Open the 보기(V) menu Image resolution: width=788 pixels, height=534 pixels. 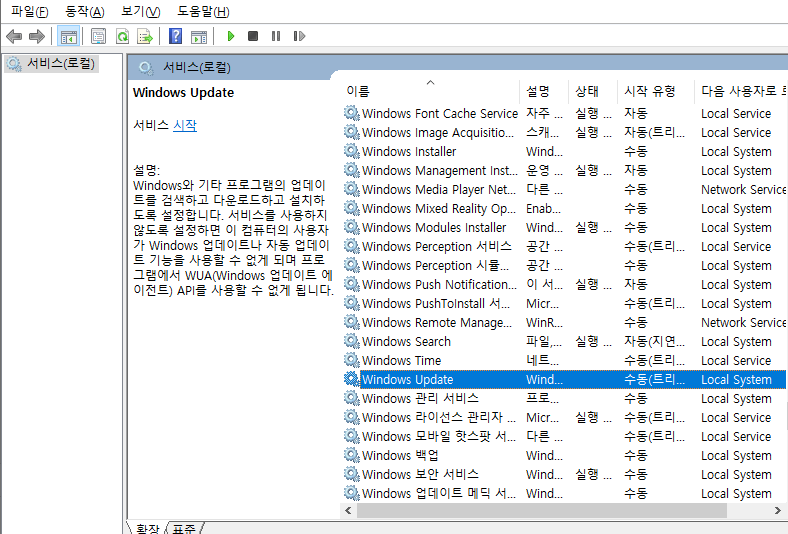pyautogui.click(x=141, y=12)
